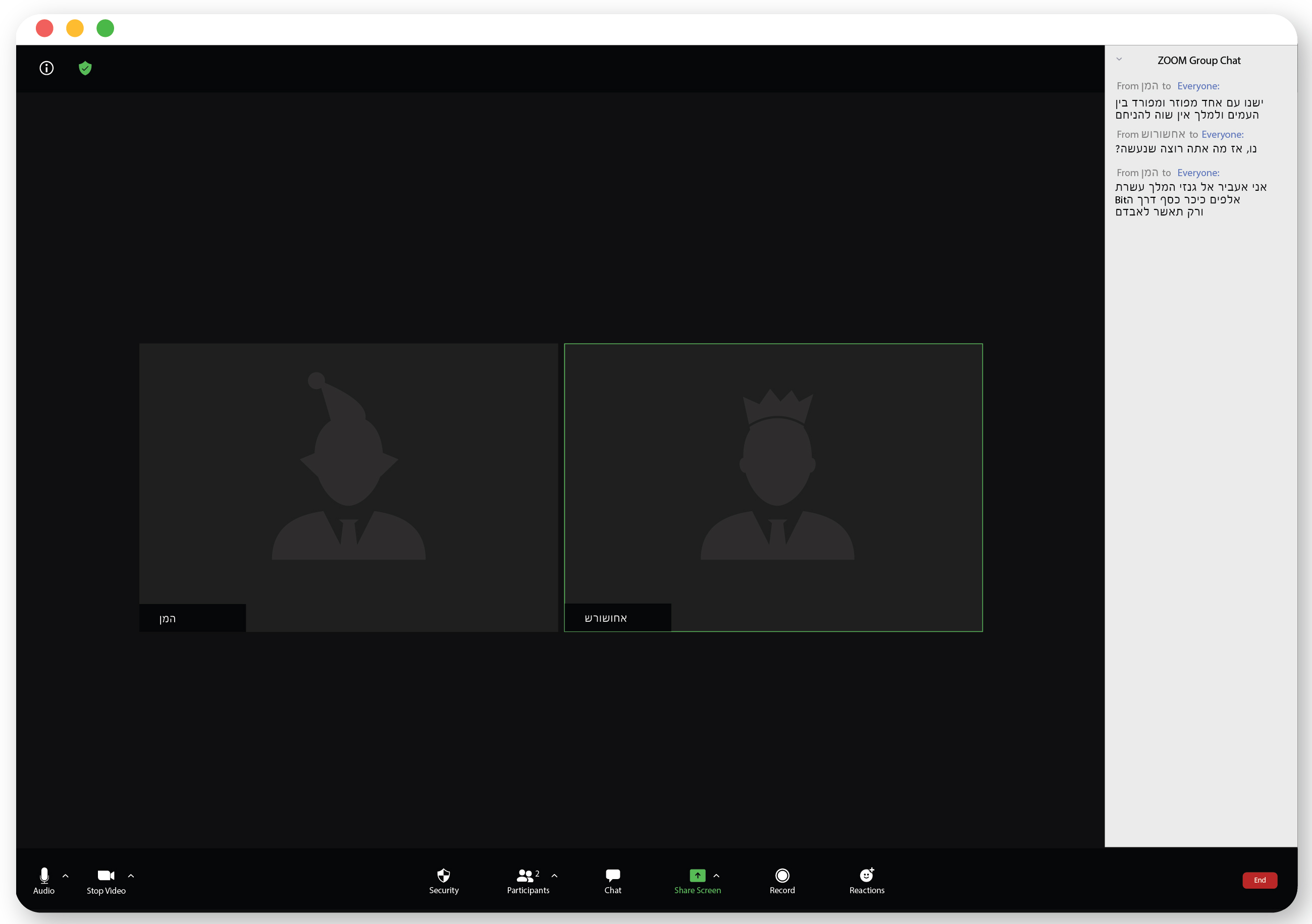Toggle the Chat panel
1312x924 pixels.
click(x=612, y=880)
